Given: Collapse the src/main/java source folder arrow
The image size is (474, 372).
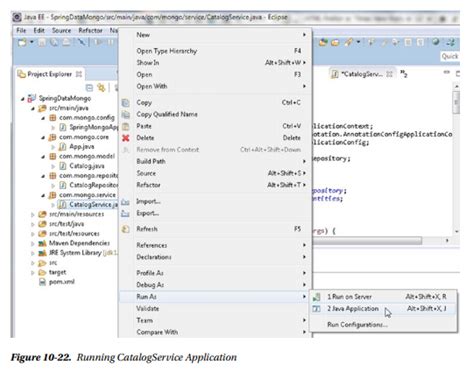Looking at the screenshot, I should [x=33, y=109].
